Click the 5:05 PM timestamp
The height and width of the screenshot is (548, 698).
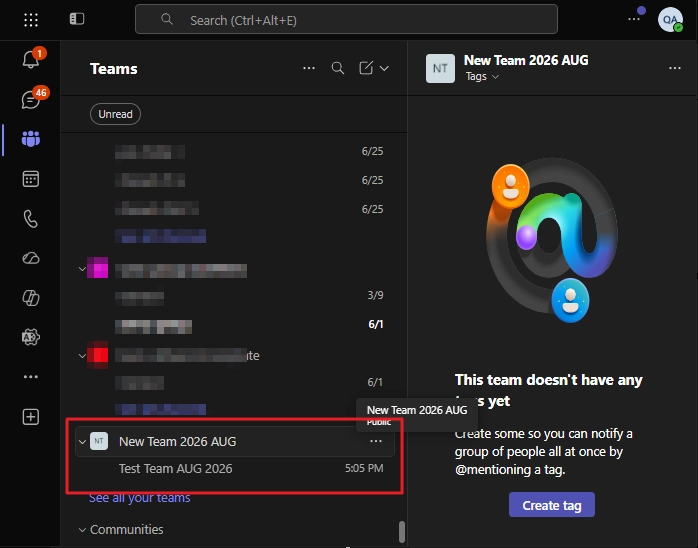(364, 468)
